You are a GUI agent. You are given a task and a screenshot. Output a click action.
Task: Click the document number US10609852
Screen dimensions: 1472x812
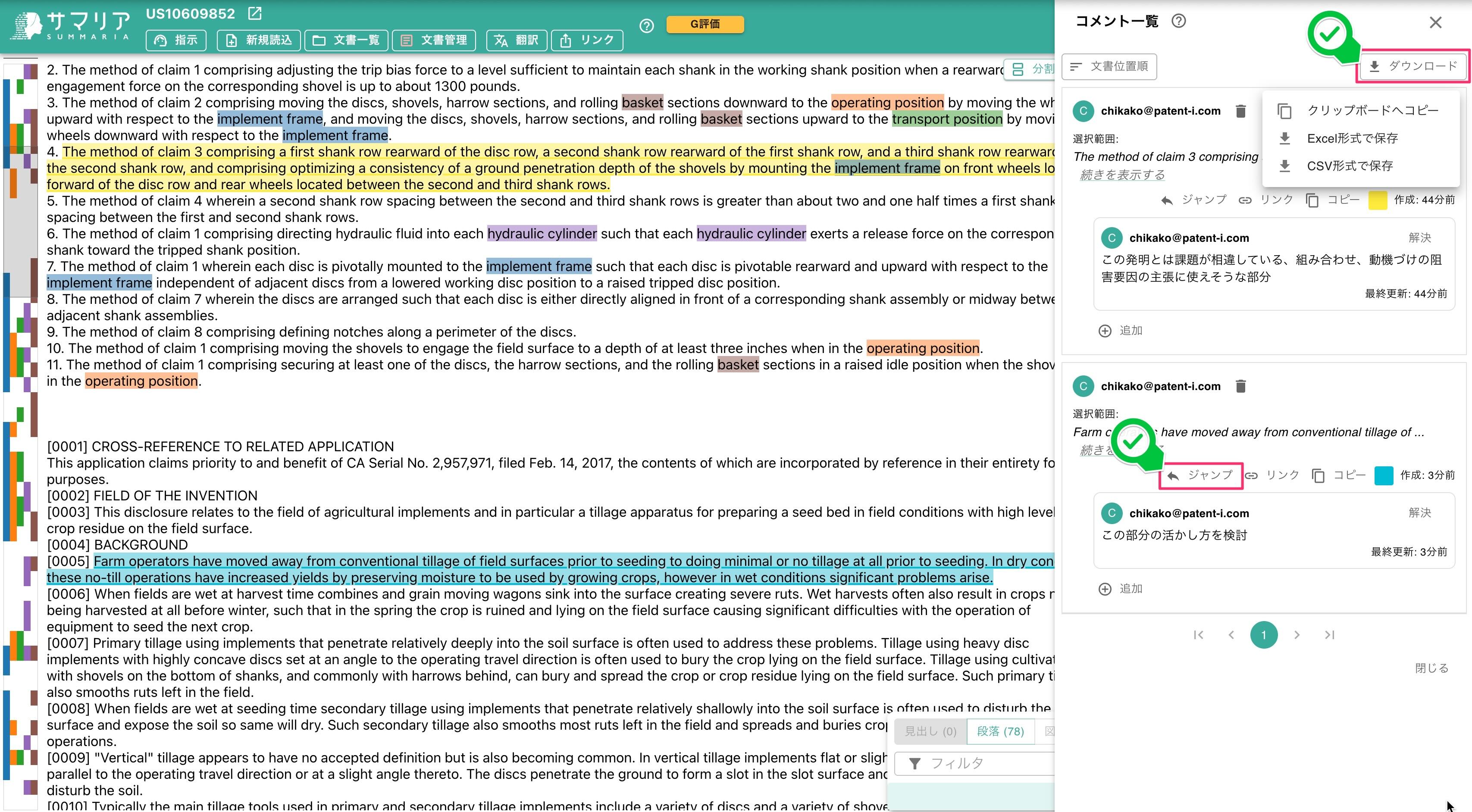click(190, 13)
